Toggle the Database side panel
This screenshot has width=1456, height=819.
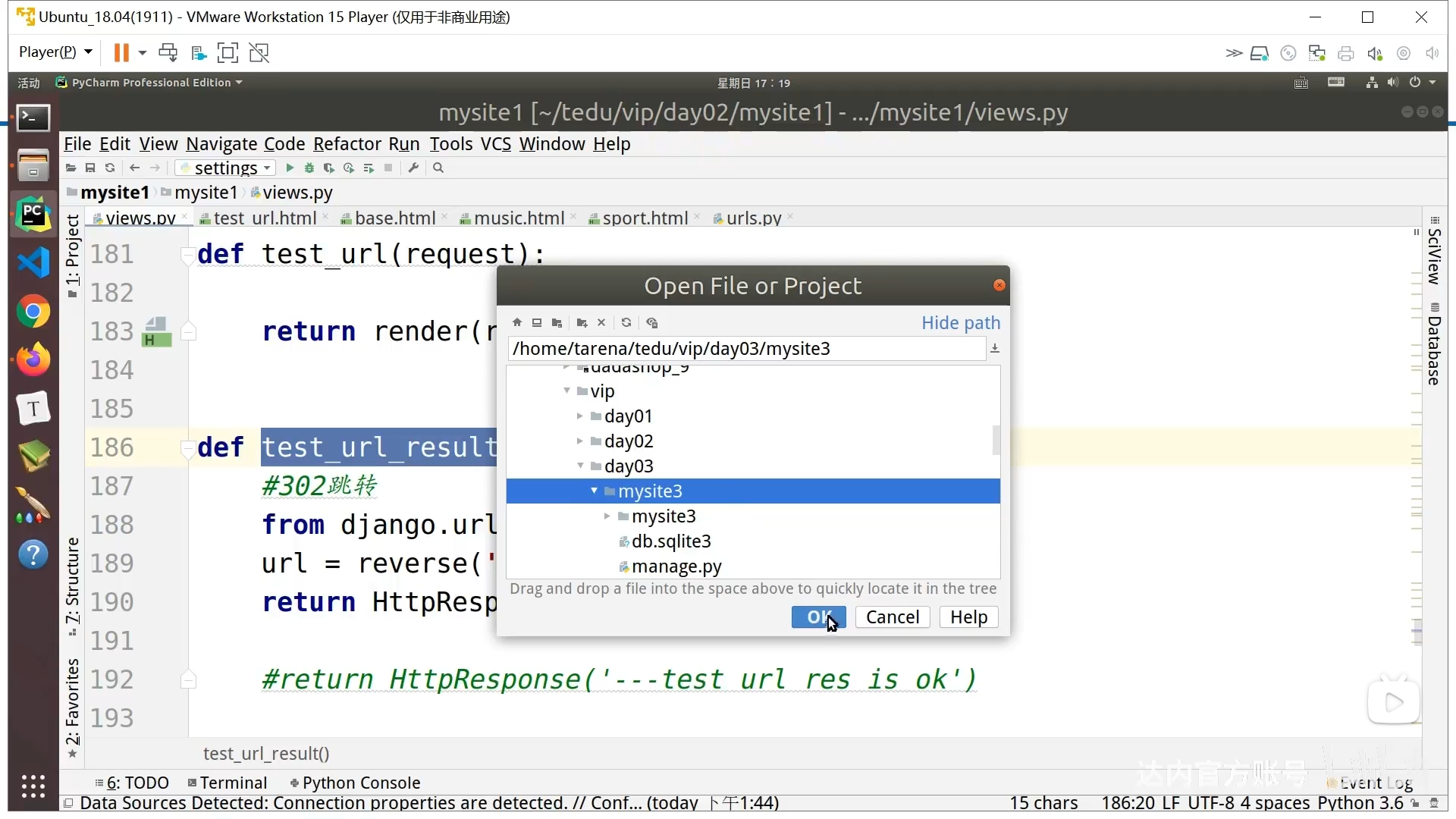pos(1433,345)
